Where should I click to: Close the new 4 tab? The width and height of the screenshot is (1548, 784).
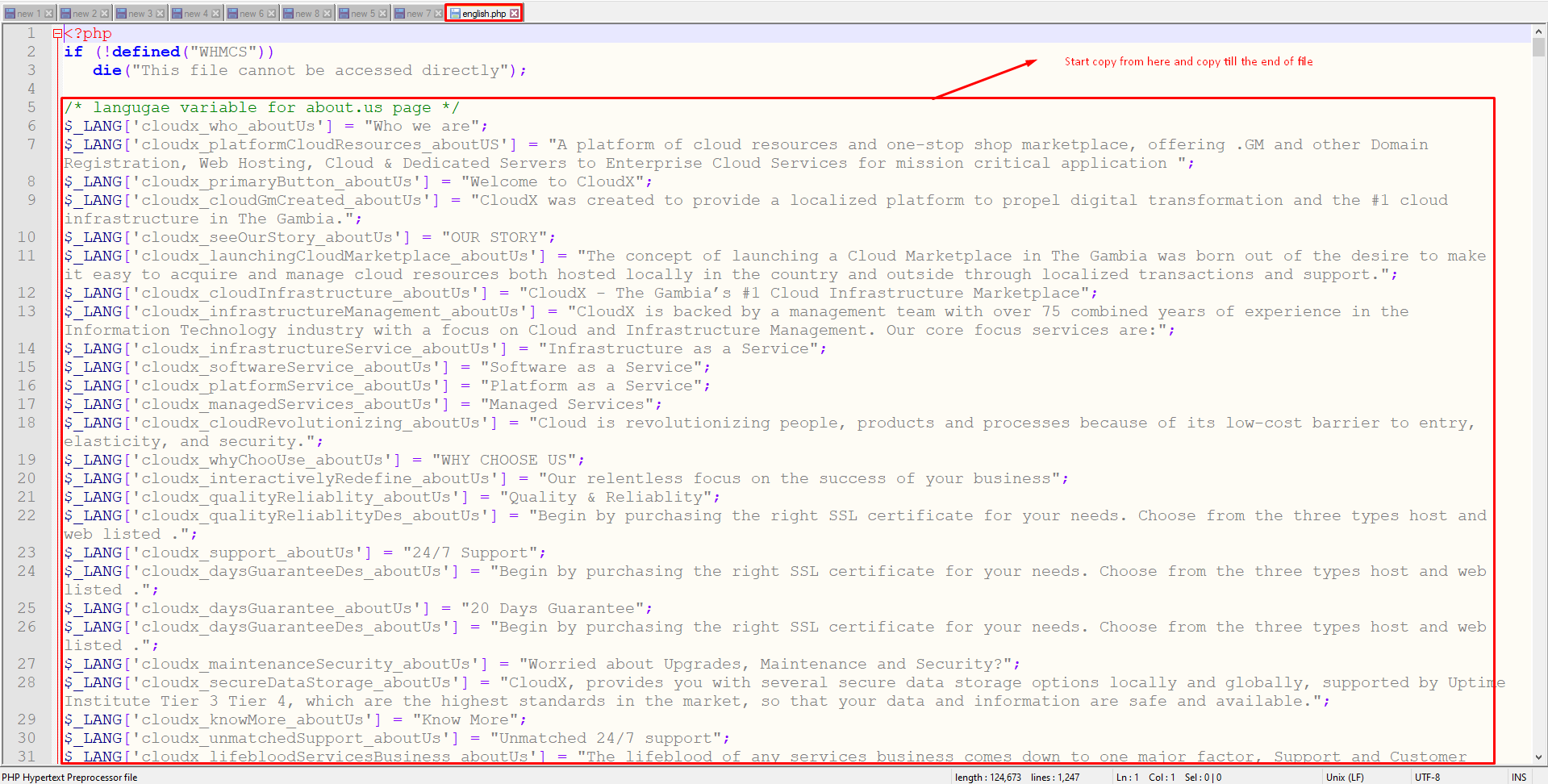216,13
